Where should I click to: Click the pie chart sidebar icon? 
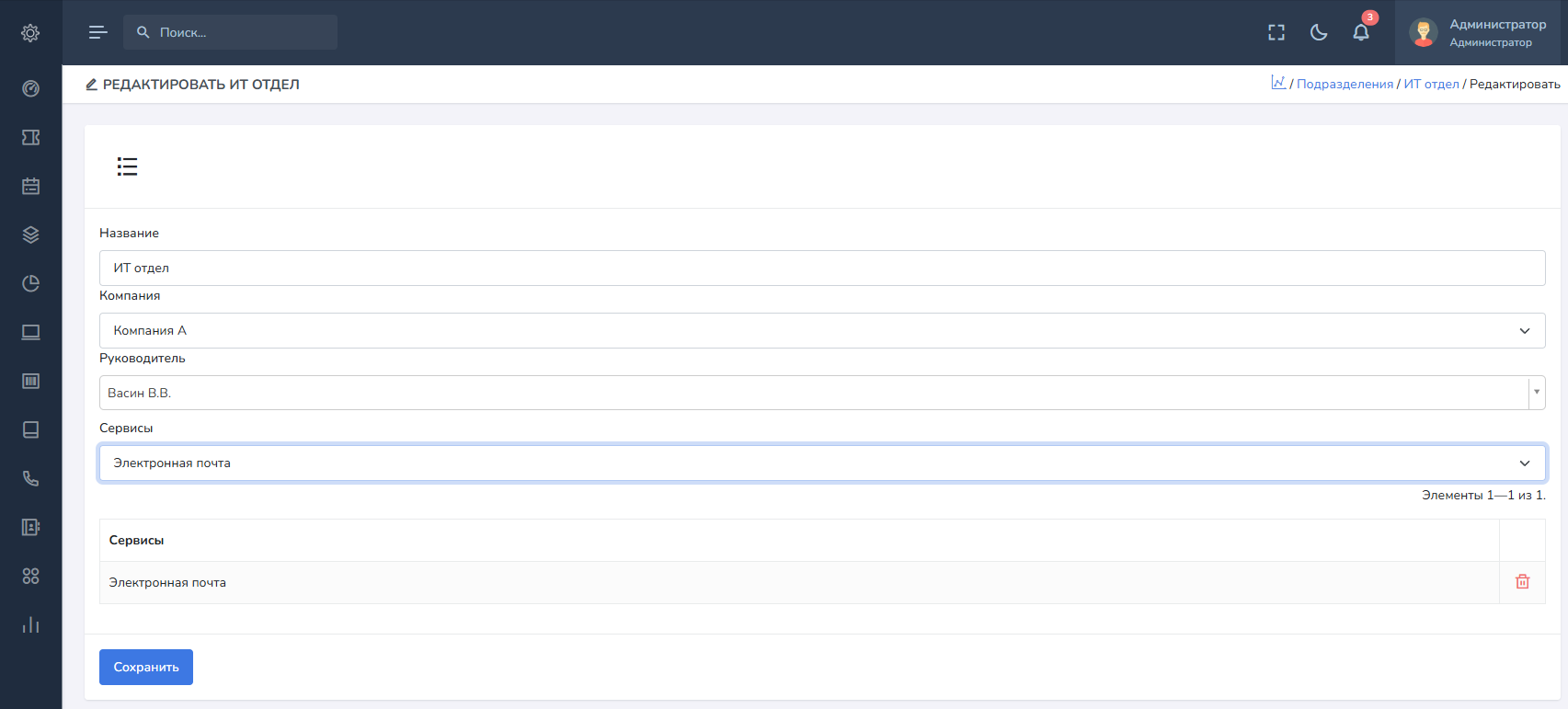(30, 283)
